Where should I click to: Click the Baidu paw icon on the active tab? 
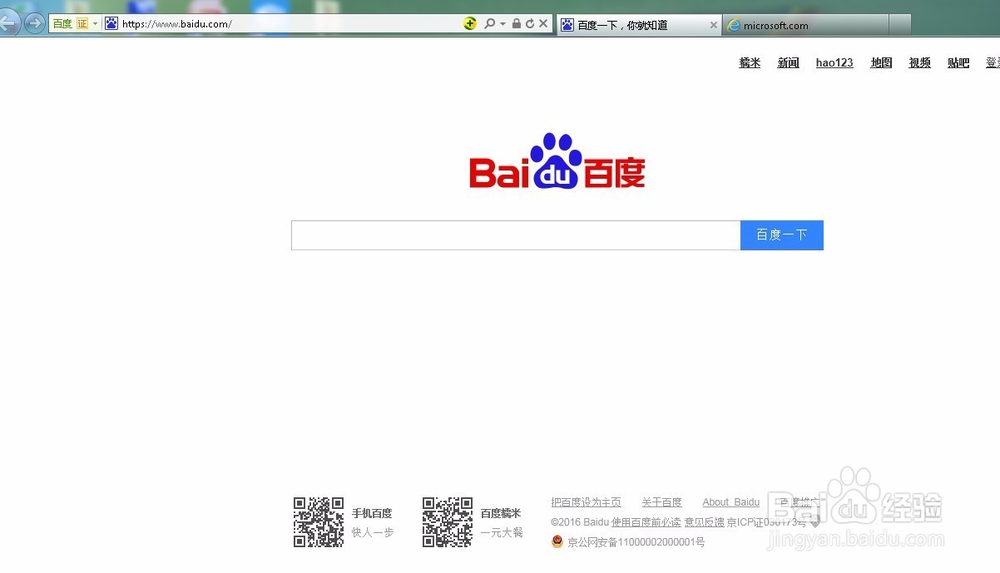coord(567,25)
